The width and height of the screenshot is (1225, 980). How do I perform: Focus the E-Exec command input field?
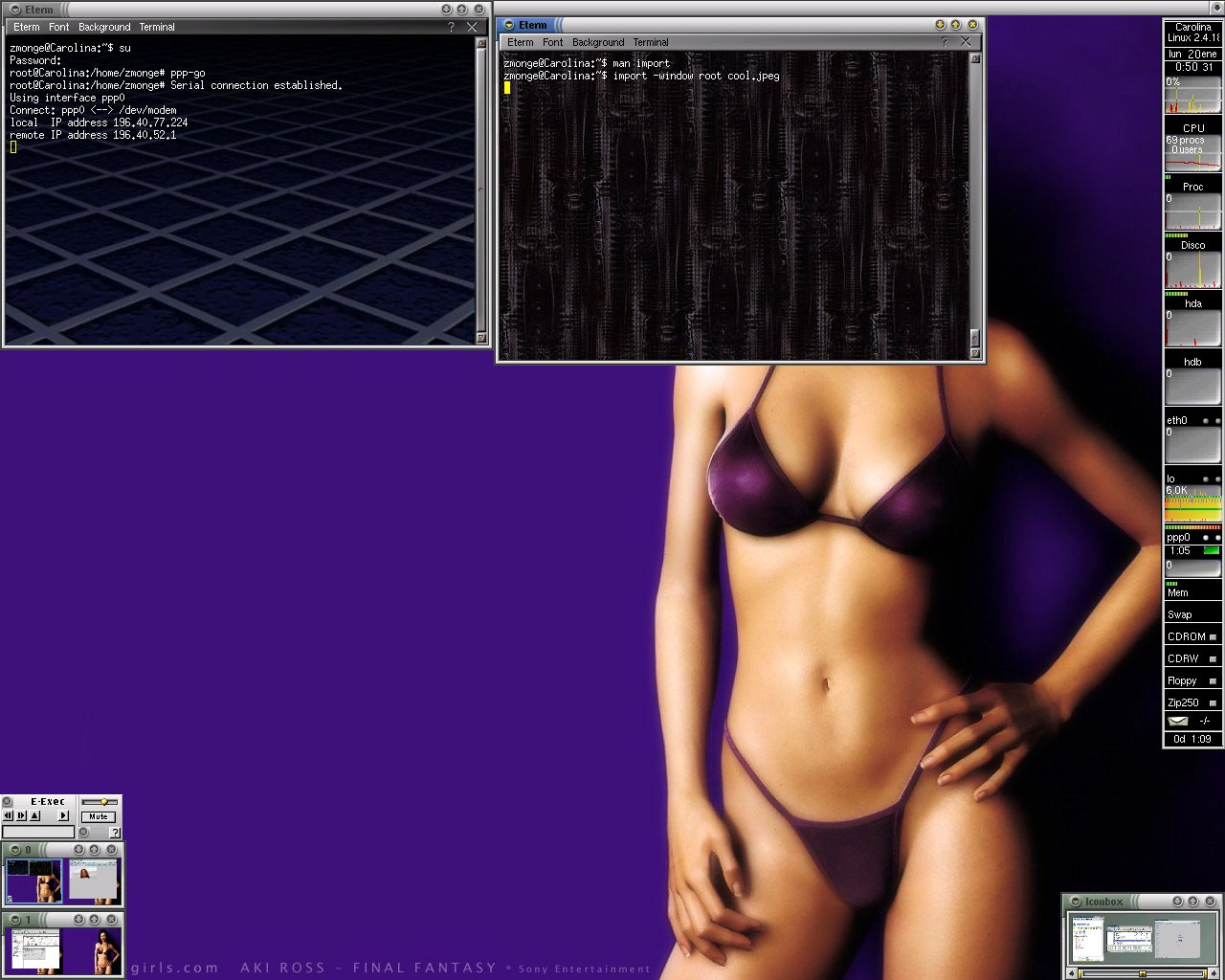[x=39, y=832]
